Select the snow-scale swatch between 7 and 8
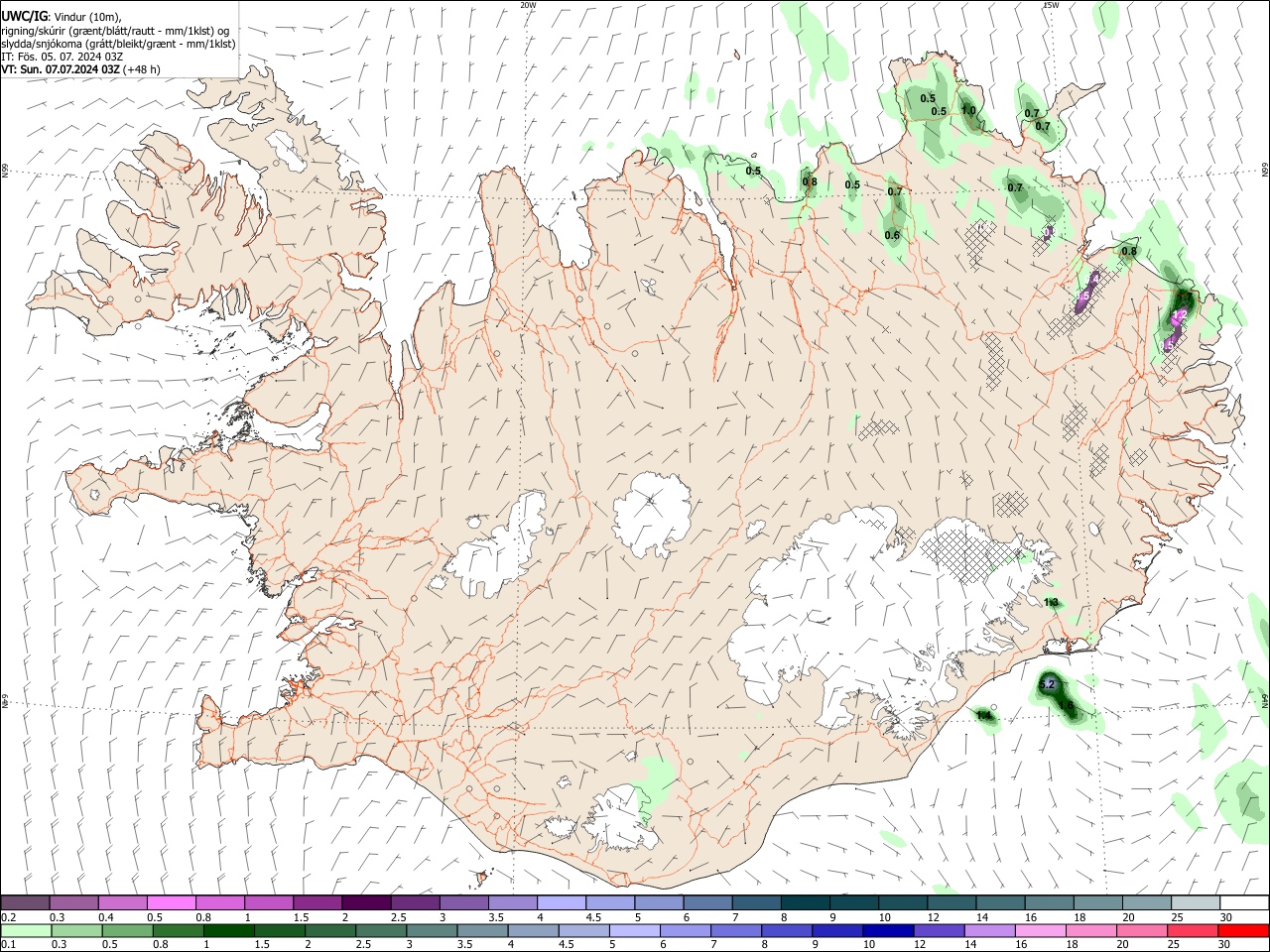Viewport: 1270px width, 952px height. coord(757,902)
